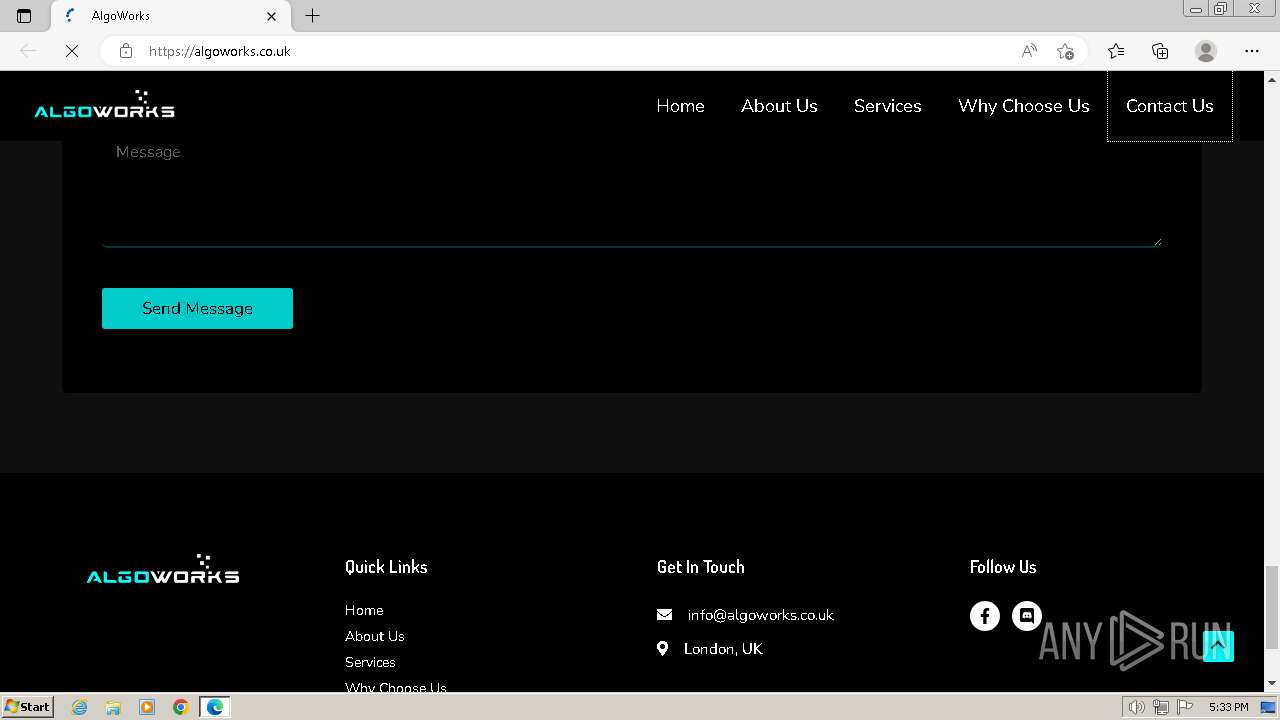Launch Internet Explorer from the taskbar
This screenshot has width=1280, height=720.
[x=79, y=707]
